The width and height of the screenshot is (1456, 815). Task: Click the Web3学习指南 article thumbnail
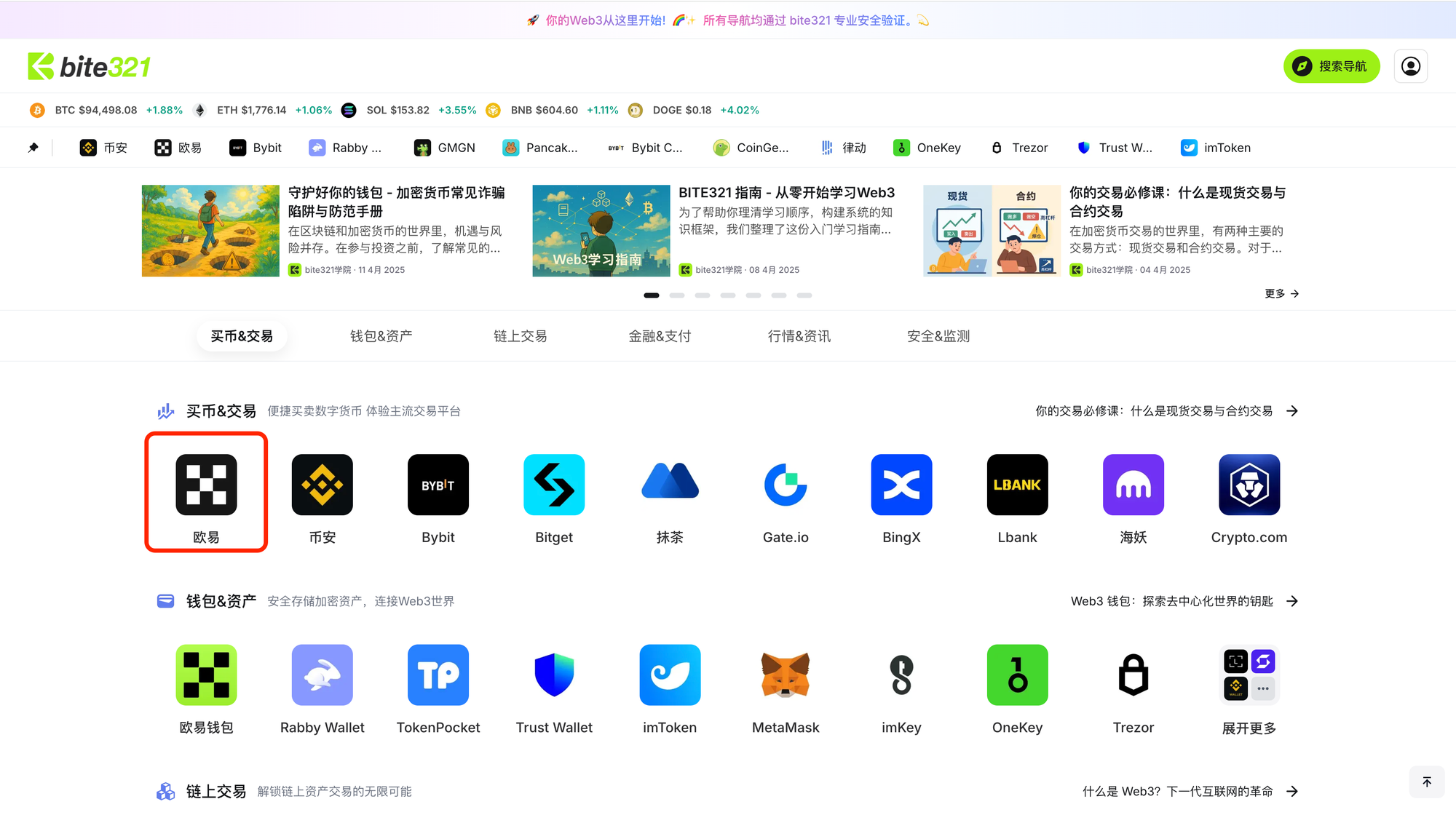click(601, 230)
